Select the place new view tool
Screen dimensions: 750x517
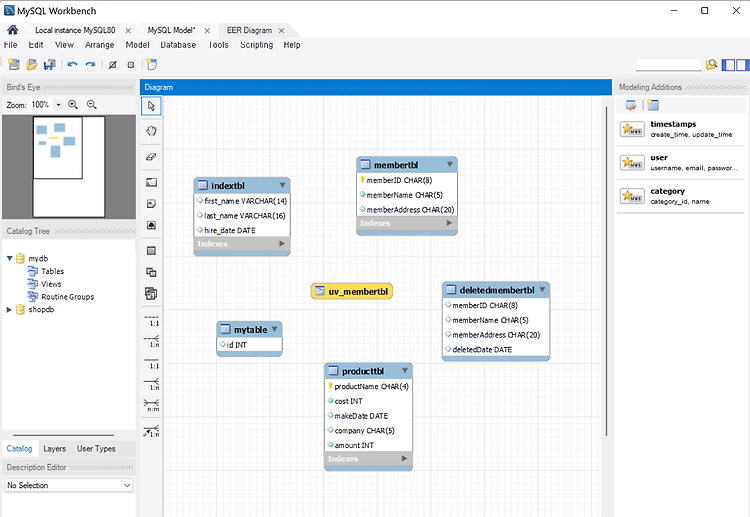(x=151, y=272)
